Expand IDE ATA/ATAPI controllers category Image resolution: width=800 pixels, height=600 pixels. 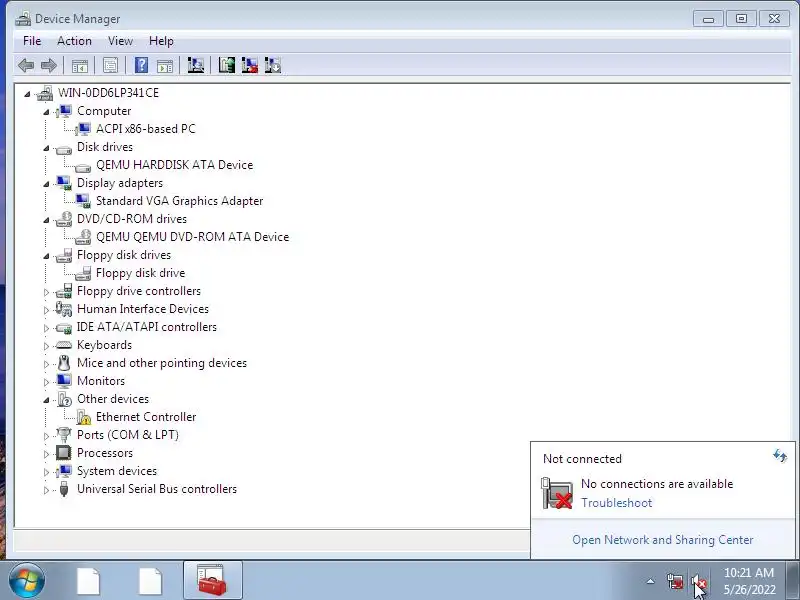46,328
